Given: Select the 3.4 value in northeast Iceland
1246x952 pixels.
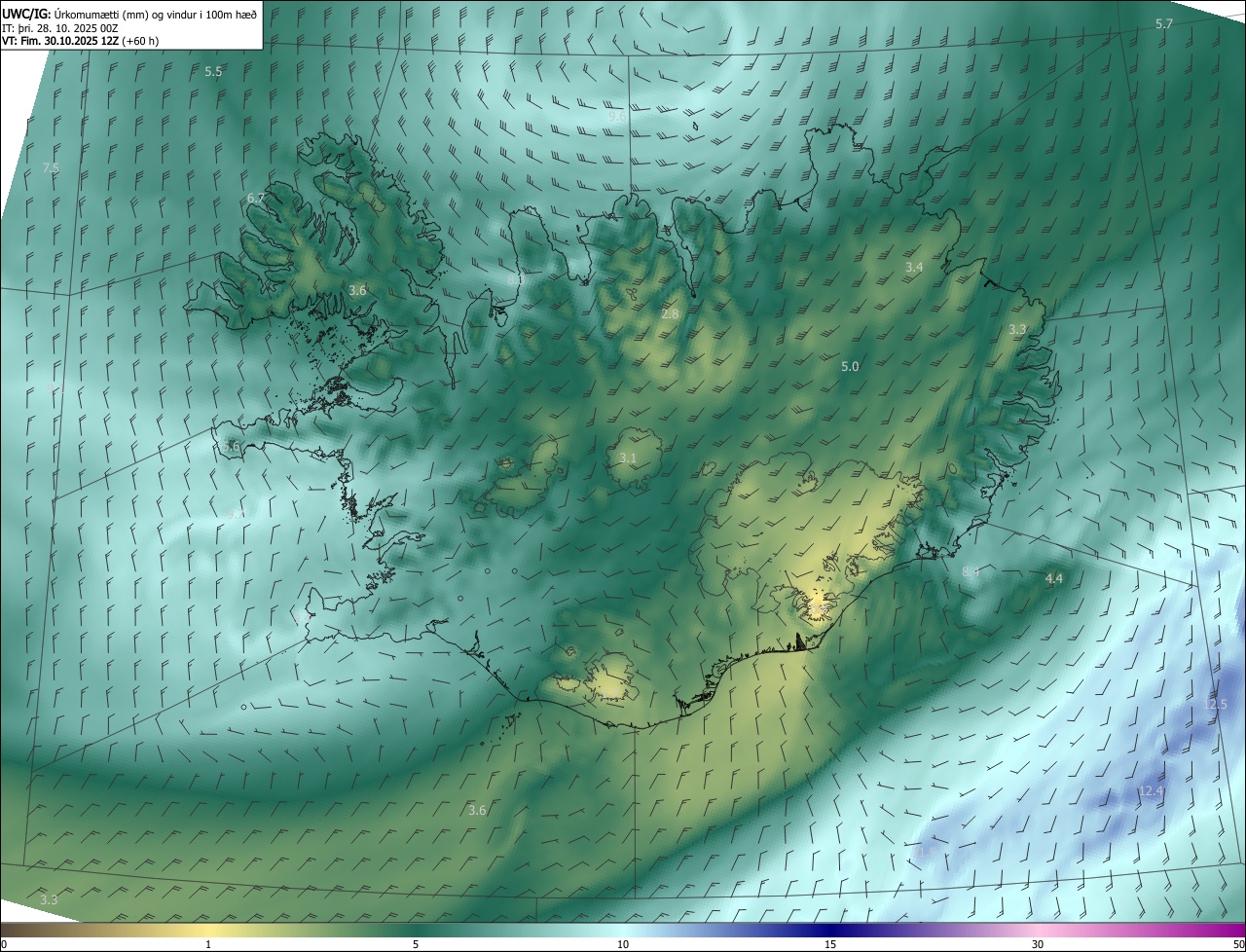Looking at the screenshot, I should 914,267.
